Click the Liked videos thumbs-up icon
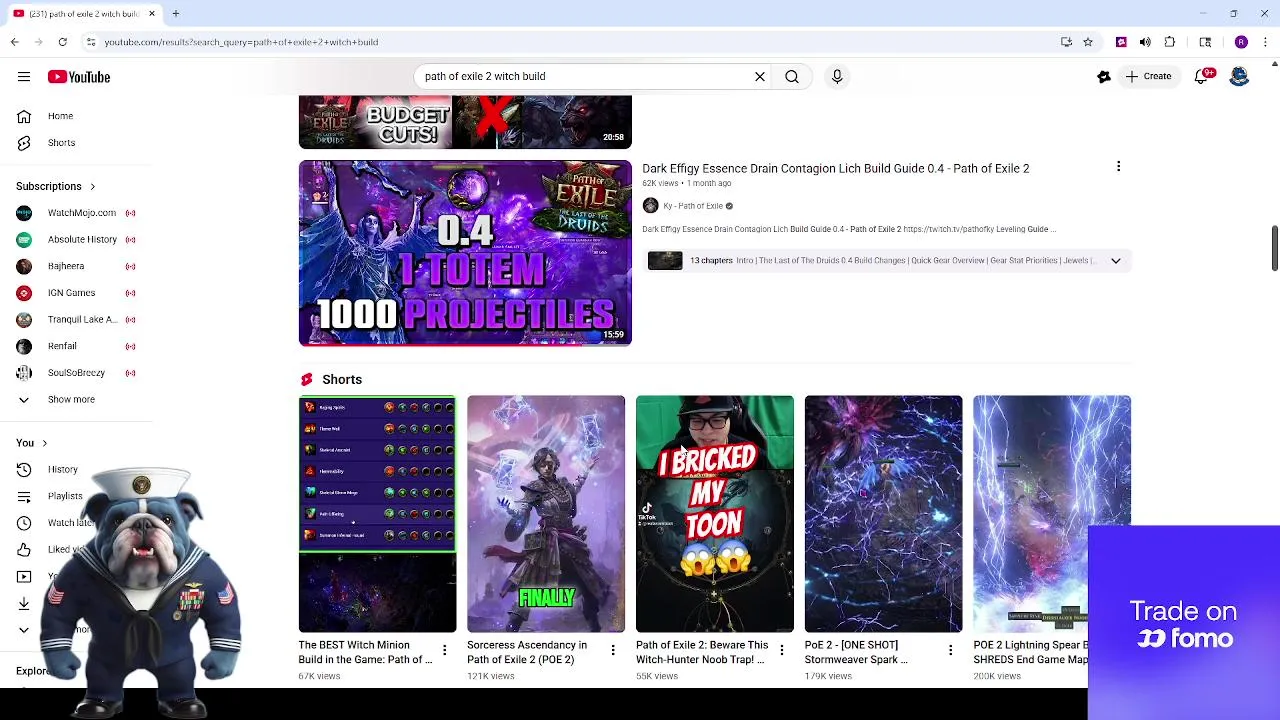The height and width of the screenshot is (720, 1280). (x=24, y=549)
